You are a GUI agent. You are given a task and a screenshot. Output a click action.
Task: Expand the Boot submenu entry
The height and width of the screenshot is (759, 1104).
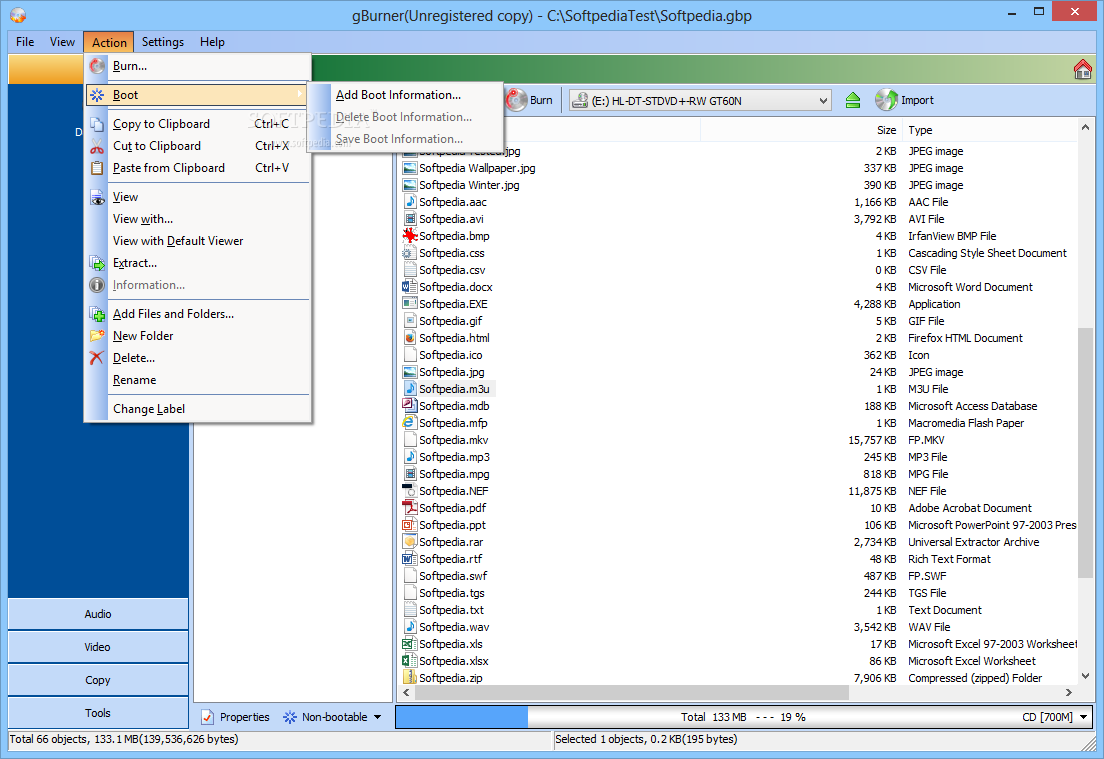[196, 95]
